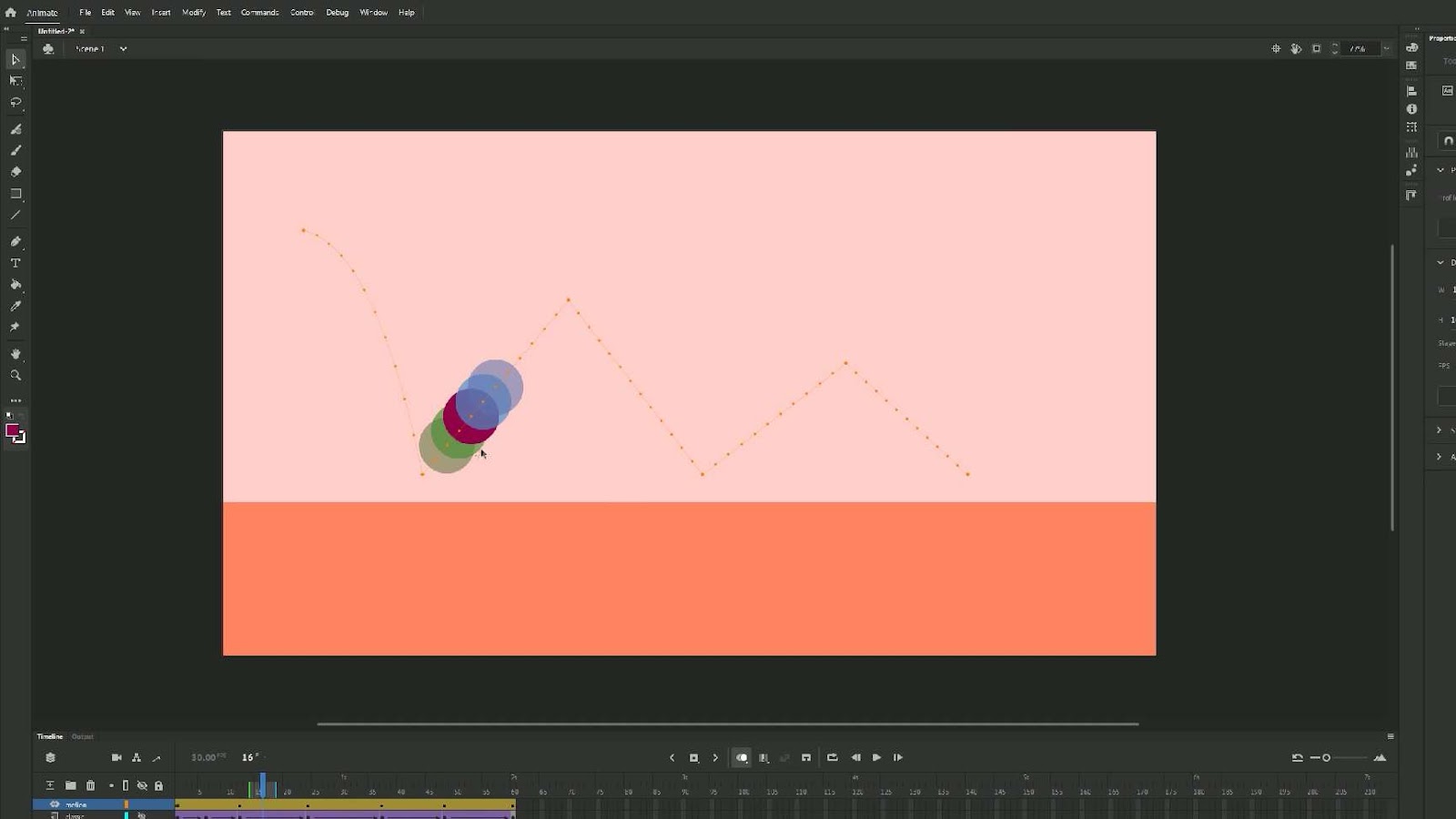Select the Text tool
The width and height of the screenshot is (1456, 819).
click(x=15, y=263)
